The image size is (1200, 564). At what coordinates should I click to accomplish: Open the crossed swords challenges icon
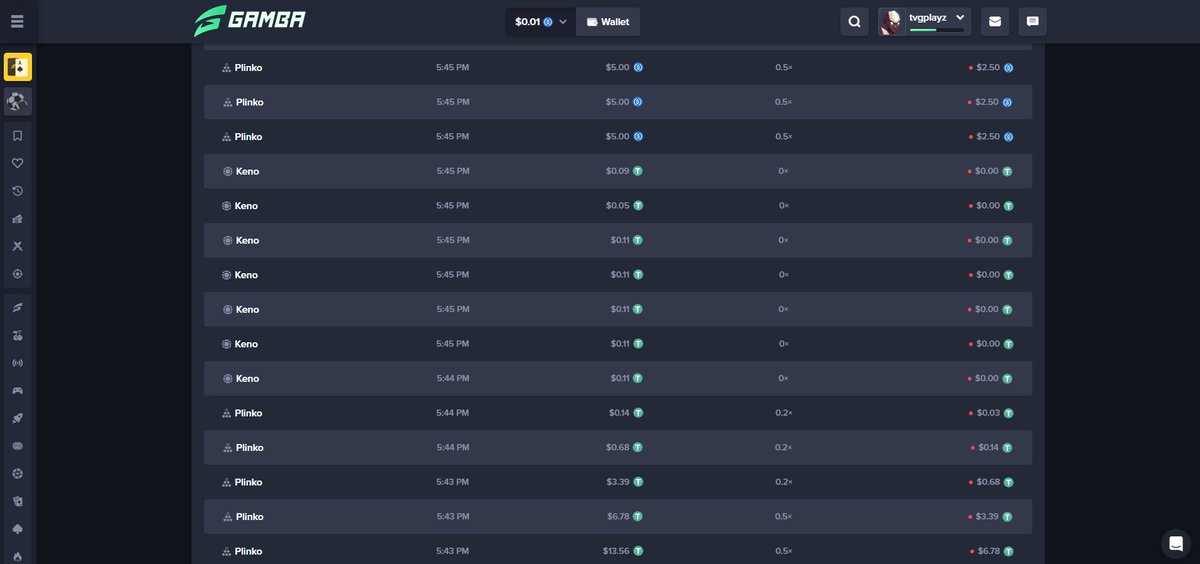click(18, 246)
